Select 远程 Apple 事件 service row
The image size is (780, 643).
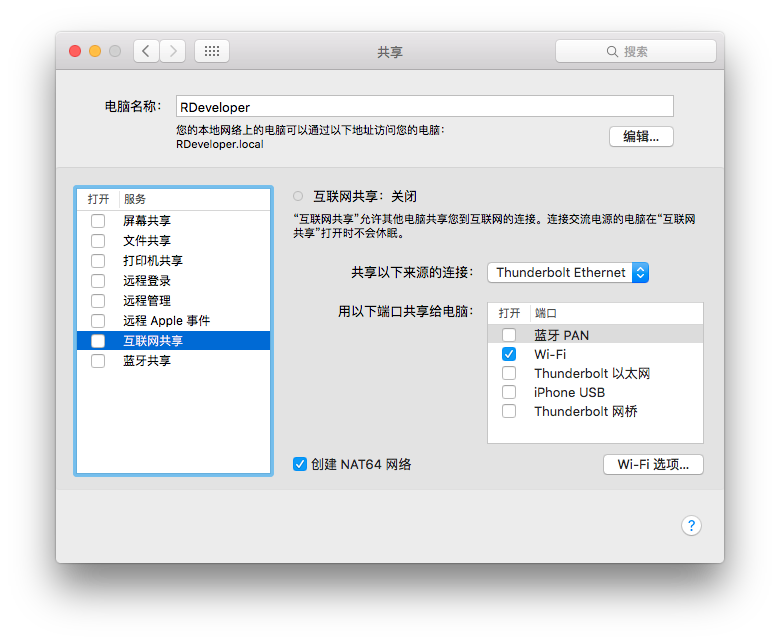(174, 321)
